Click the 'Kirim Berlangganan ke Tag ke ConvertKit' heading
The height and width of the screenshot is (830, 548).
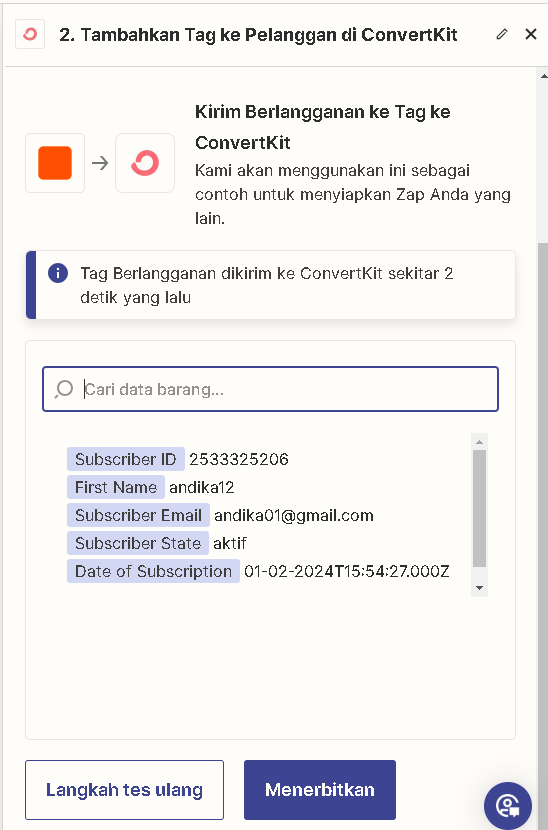(x=322, y=127)
